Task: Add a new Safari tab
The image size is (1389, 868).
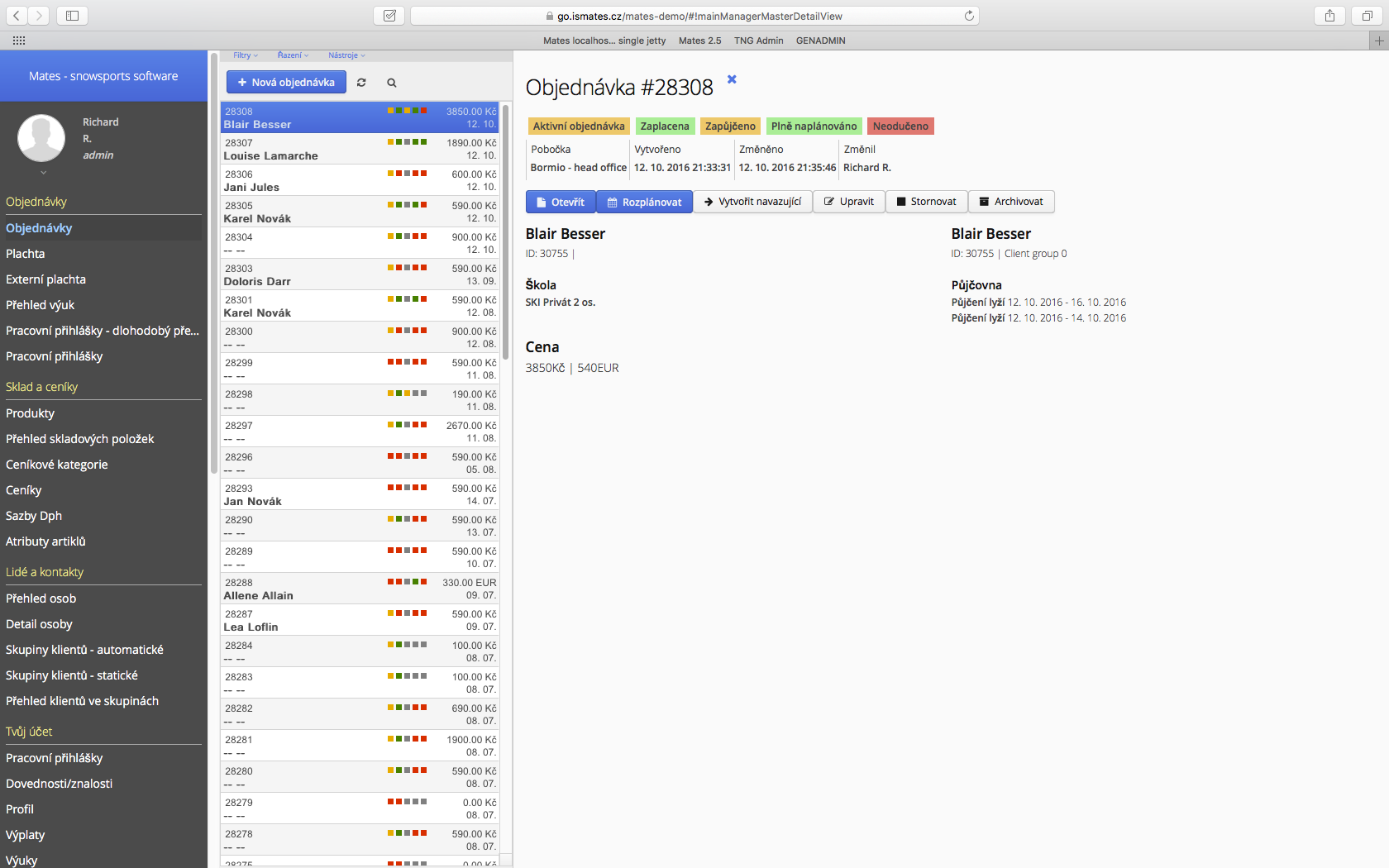Action: [x=1378, y=41]
